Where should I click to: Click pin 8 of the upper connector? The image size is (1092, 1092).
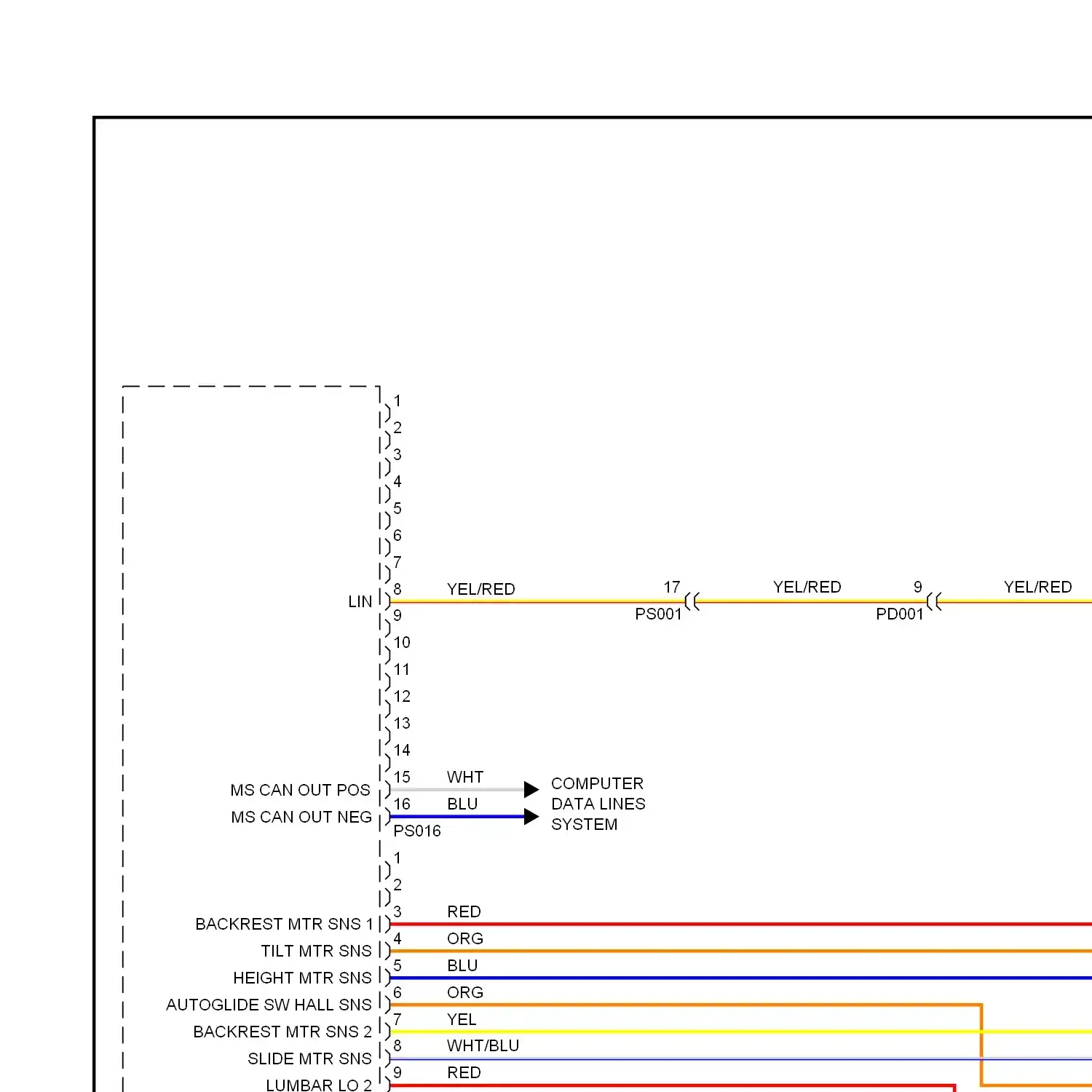397,588
